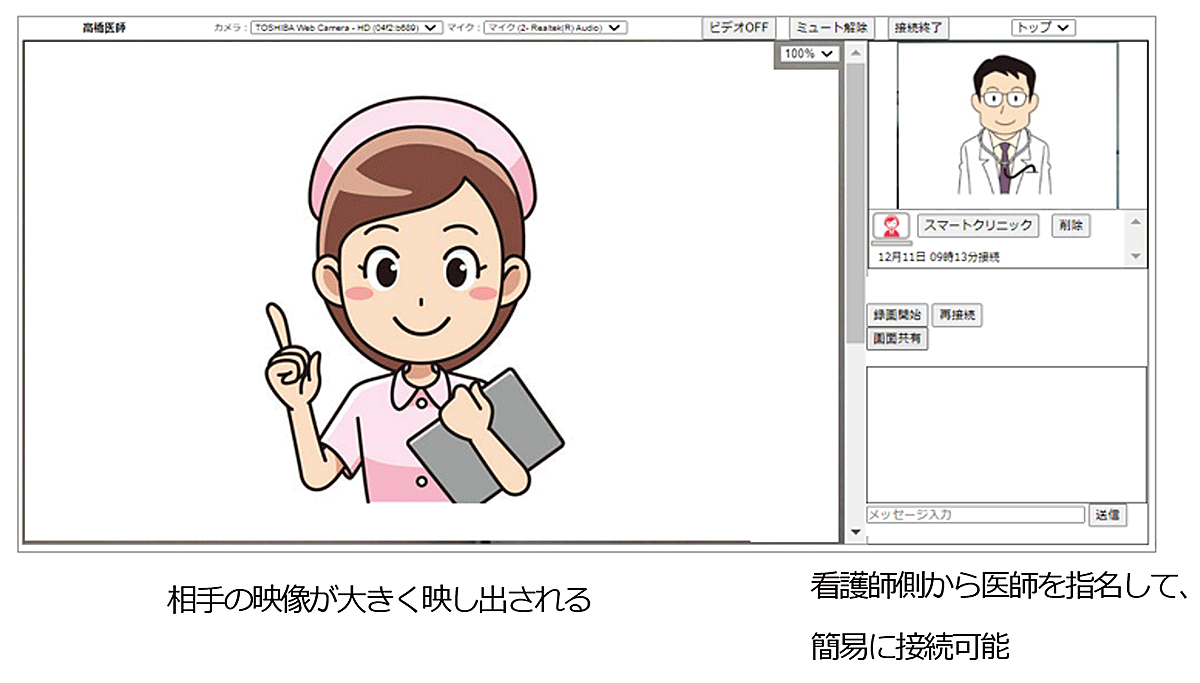This screenshot has width=1200, height=683.
Task: Turn video off with ビデオOFF button
Action: point(739,28)
